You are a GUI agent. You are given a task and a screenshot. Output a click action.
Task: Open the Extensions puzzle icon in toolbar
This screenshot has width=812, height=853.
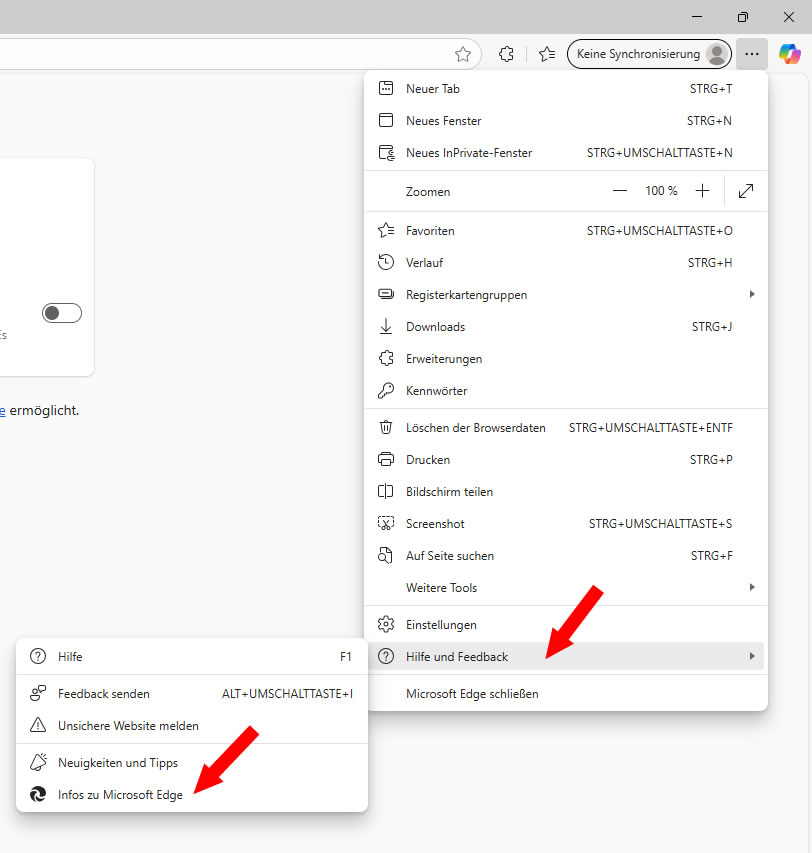click(x=506, y=54)
